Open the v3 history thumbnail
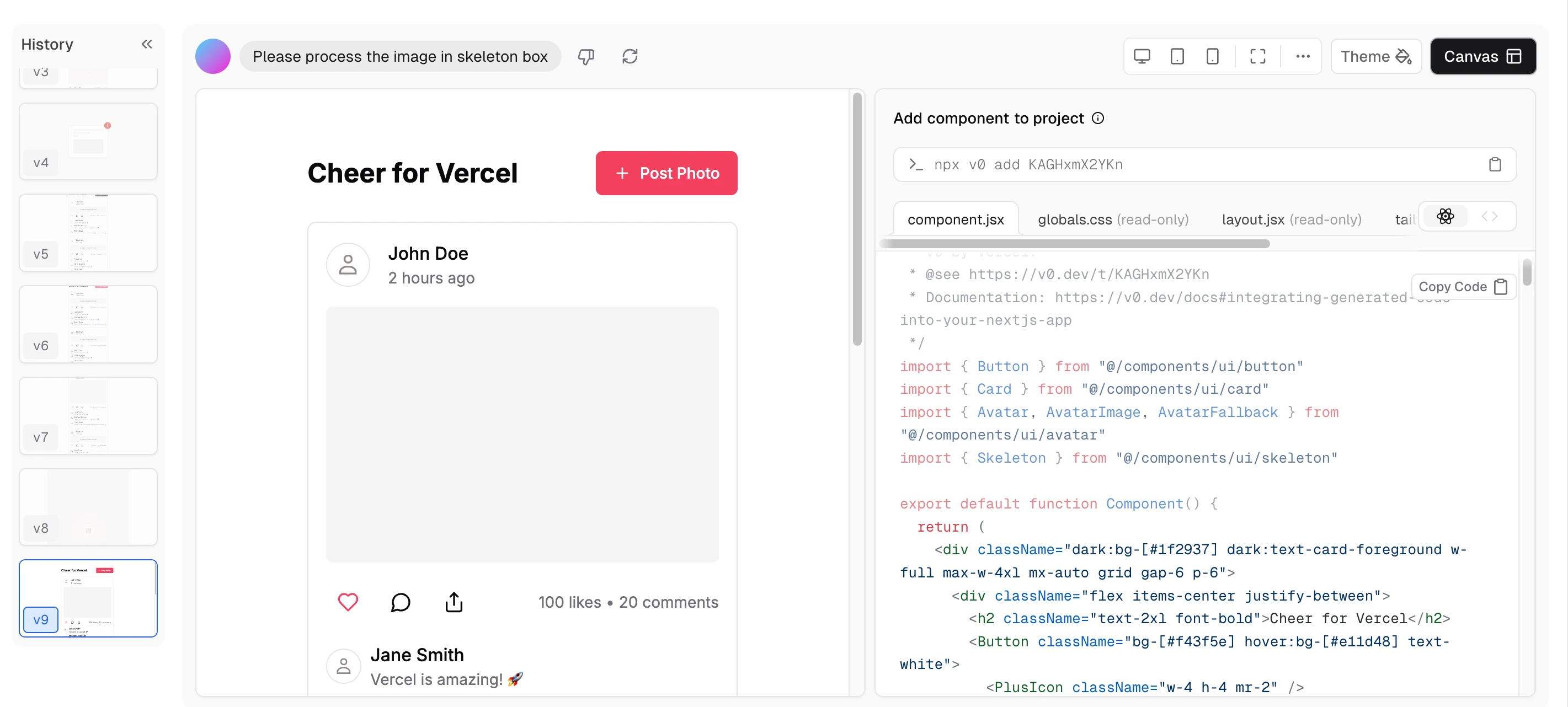1568x707 pixels. [x=88, y=78]
